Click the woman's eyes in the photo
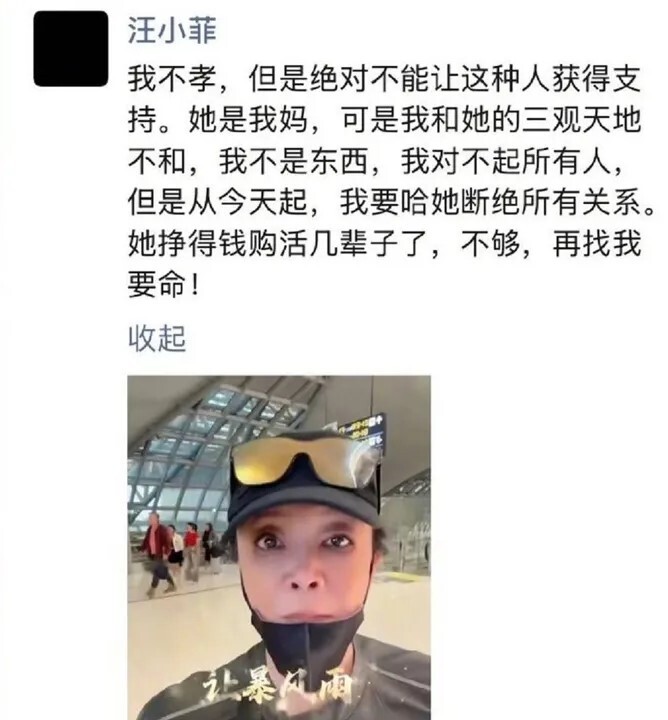Image resolution: width=668 pixels, height=720 pixels. coord(303,542)
